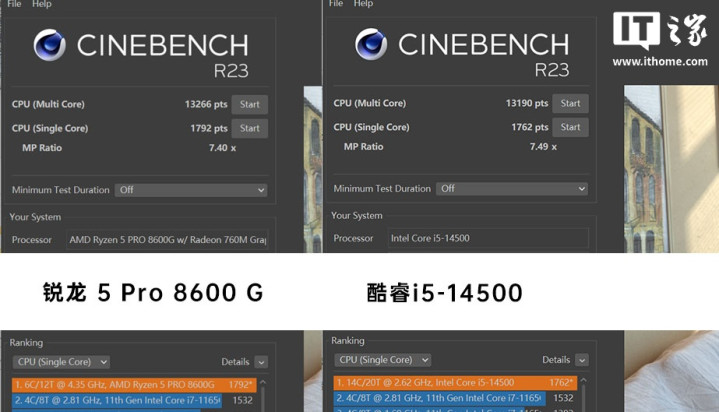Click scroll-up arrow of right ranking list
Image resolution: width=719 pixels, height=412 pixels.
click(584, 380)
